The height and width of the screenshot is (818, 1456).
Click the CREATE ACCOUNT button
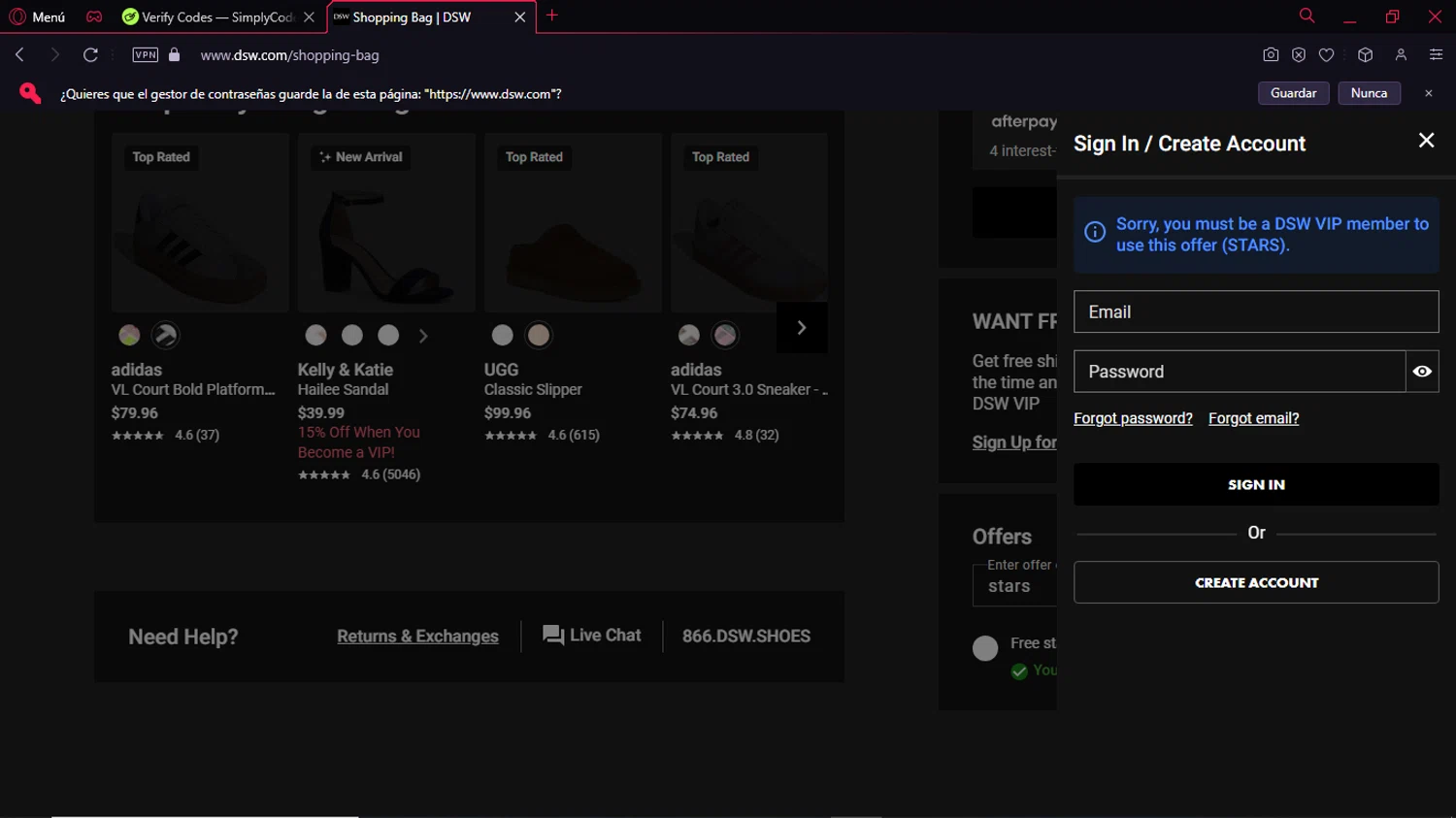coord(1256,582)
